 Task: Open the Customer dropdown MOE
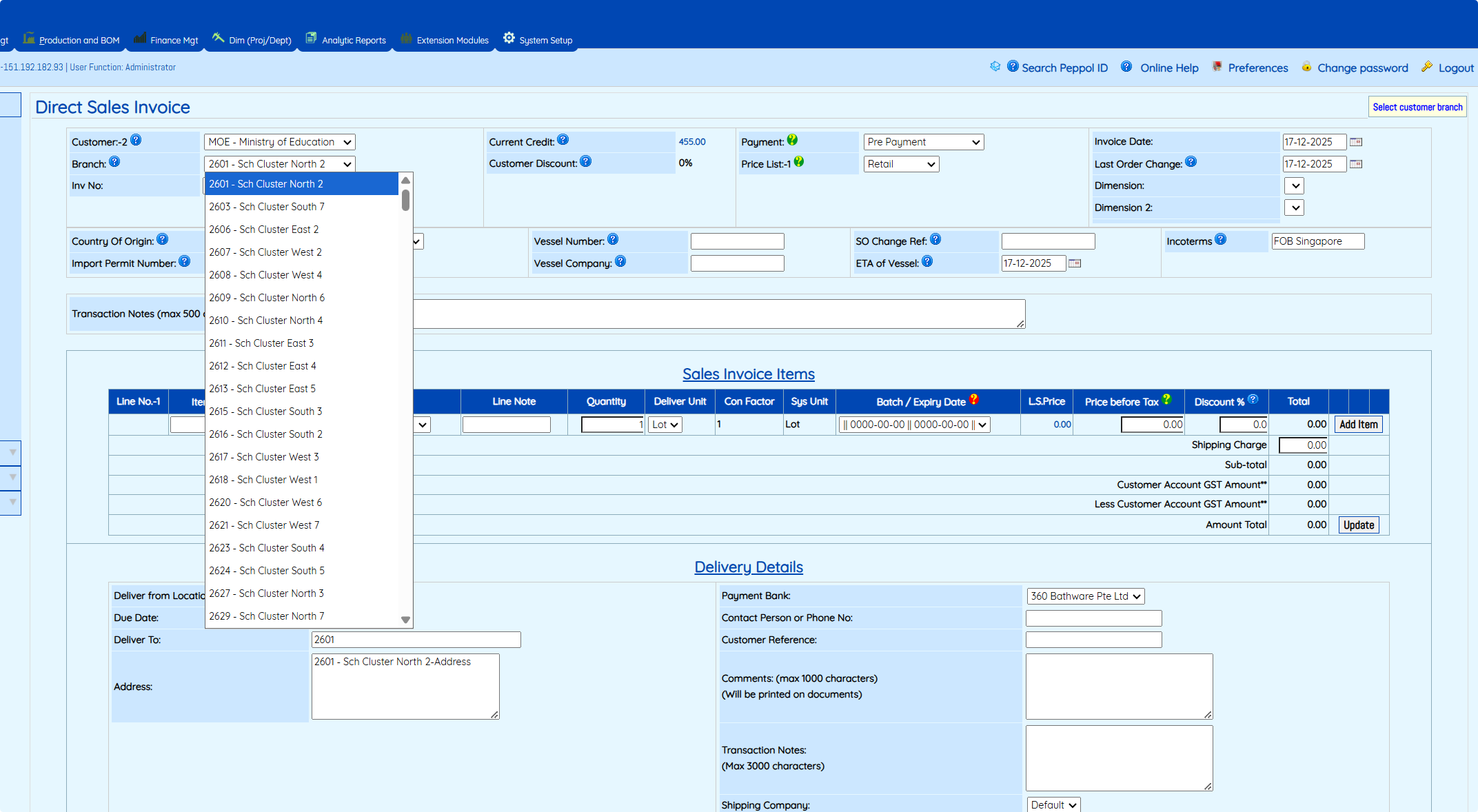(280, 142)
